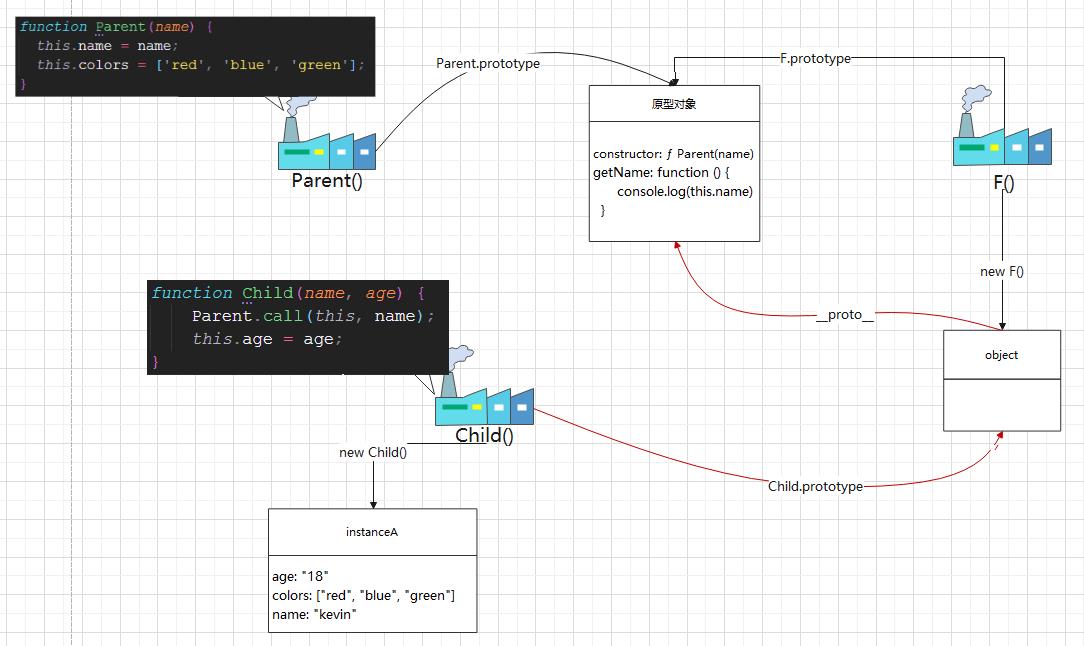Click the colors property in instanceA
This screenshot has width=1084, height=646.
pyautogui.click(x=363, y=595)
